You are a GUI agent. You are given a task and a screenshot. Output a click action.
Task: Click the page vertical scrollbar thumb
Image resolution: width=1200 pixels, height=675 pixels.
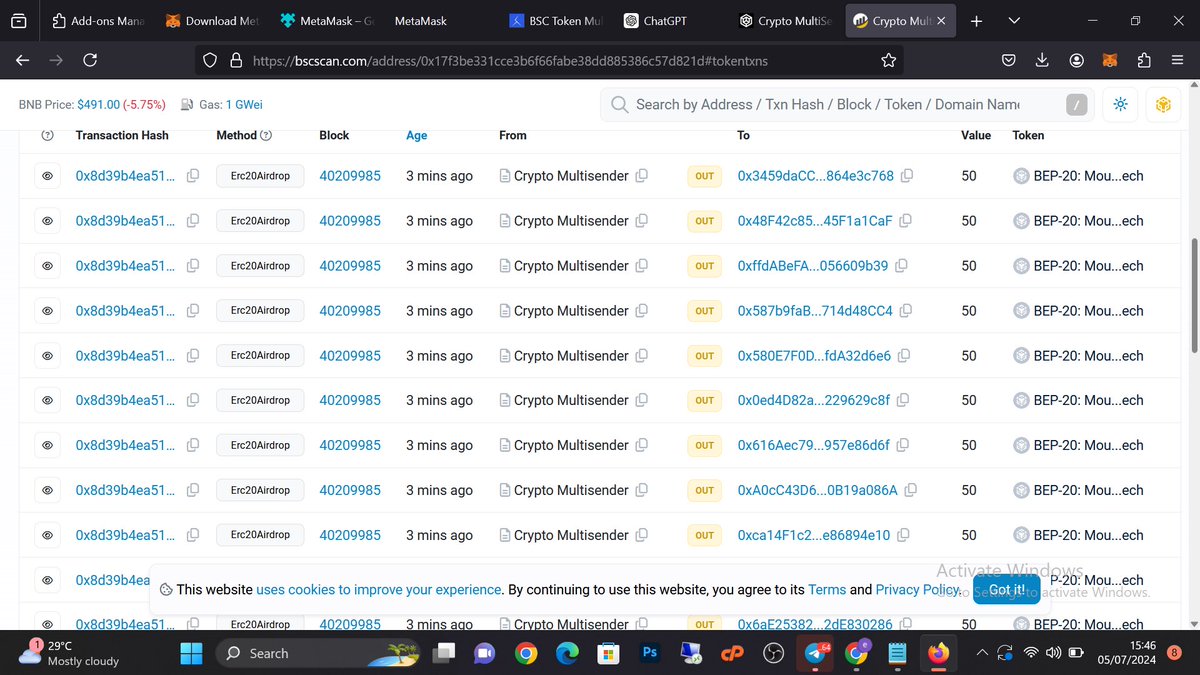pyautogui.click(x=1193, y=295)
